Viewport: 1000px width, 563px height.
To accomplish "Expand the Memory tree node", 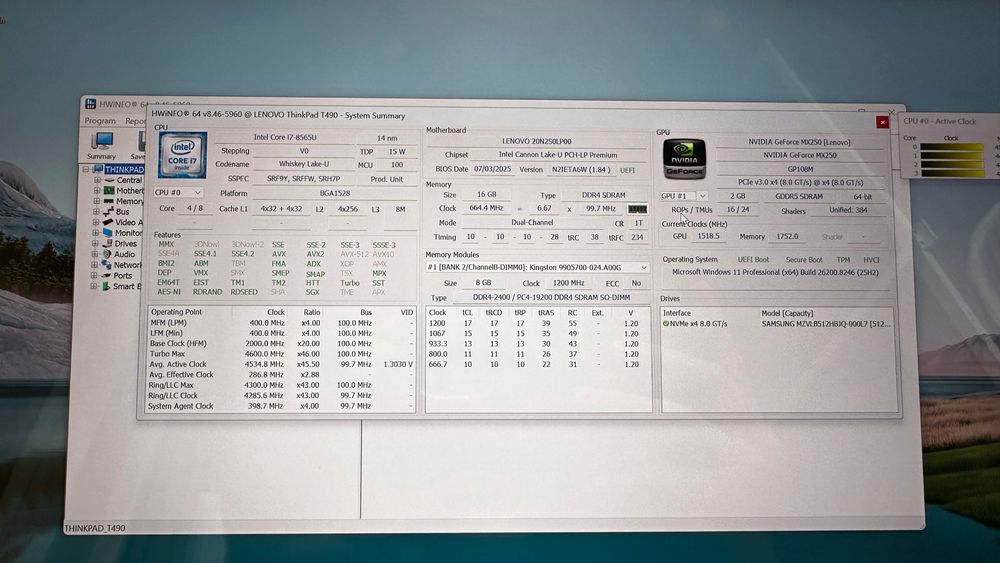I will [x=97, y=201].
